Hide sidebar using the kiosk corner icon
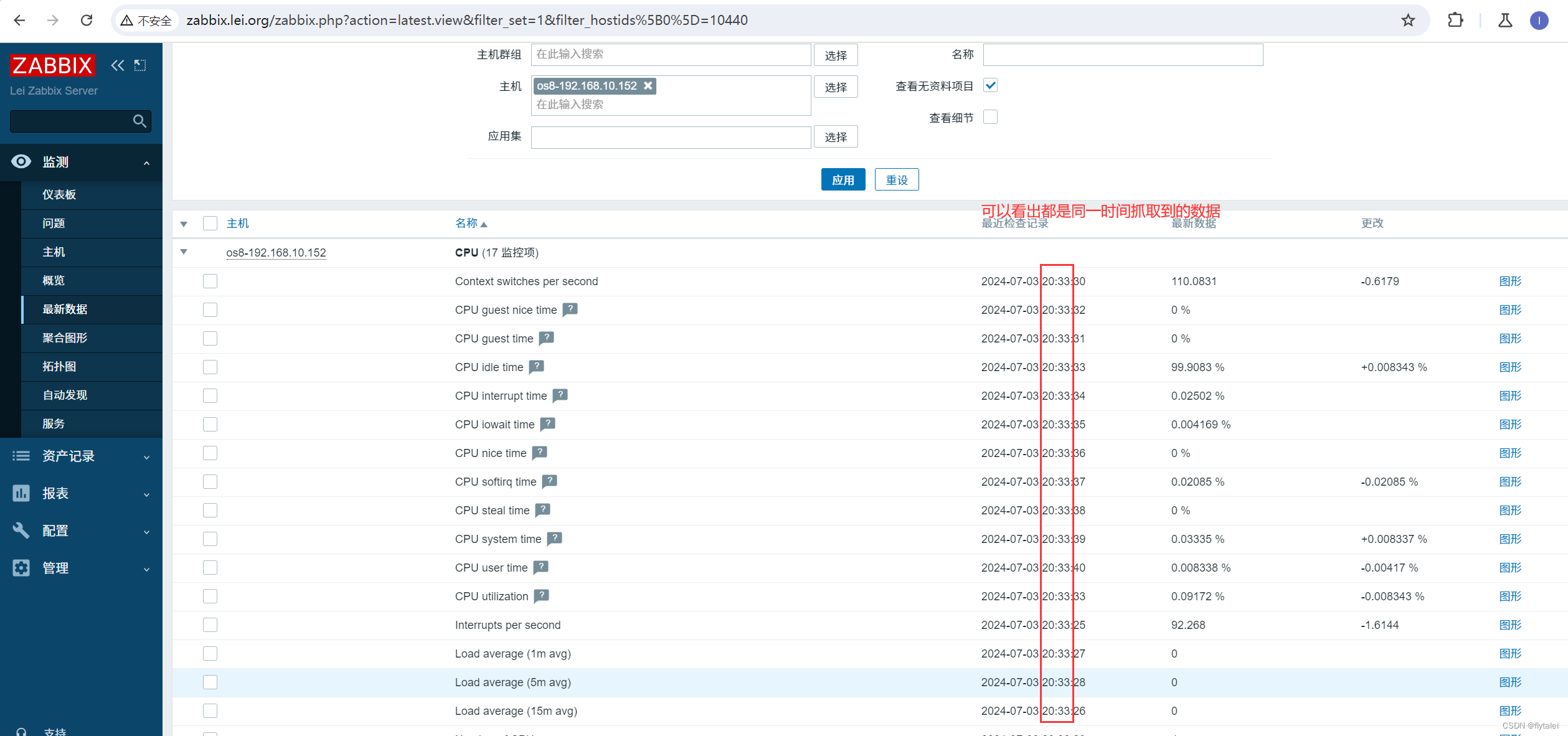1568x736 pixels. click(140, 65)
